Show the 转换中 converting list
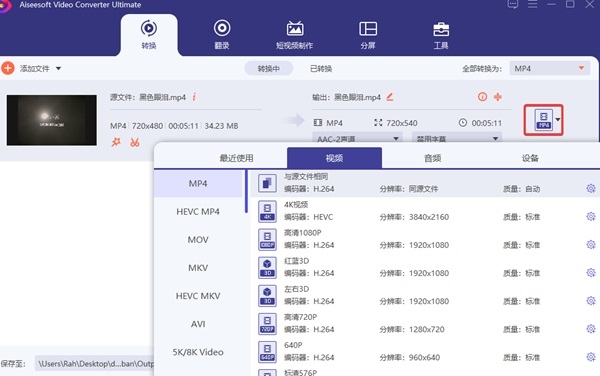 pos(269,68)
